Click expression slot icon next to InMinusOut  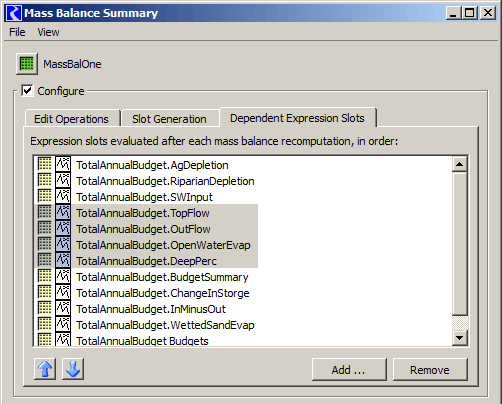pyautogui.click(x=63, y=309)
